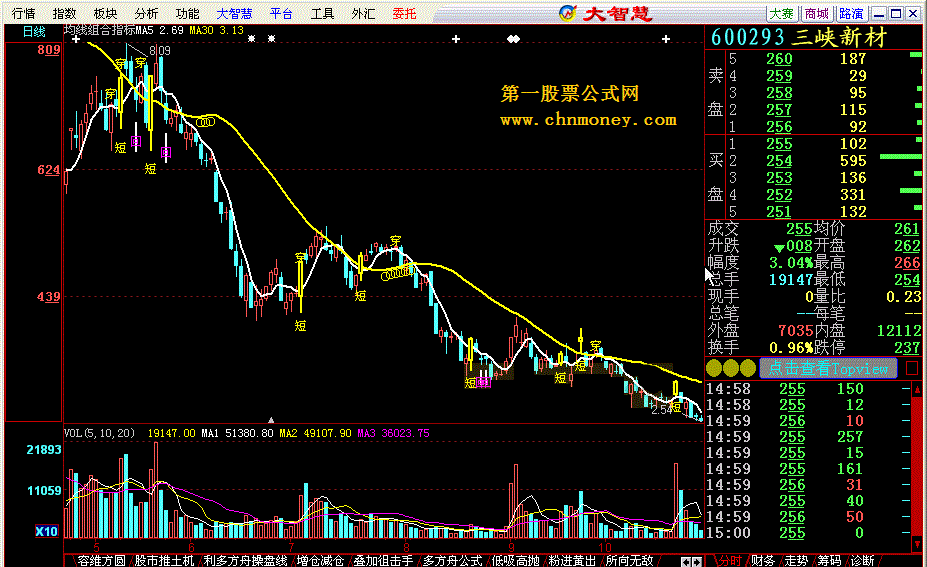
Task: Open the 板块 menu
Action: point(105,13)
